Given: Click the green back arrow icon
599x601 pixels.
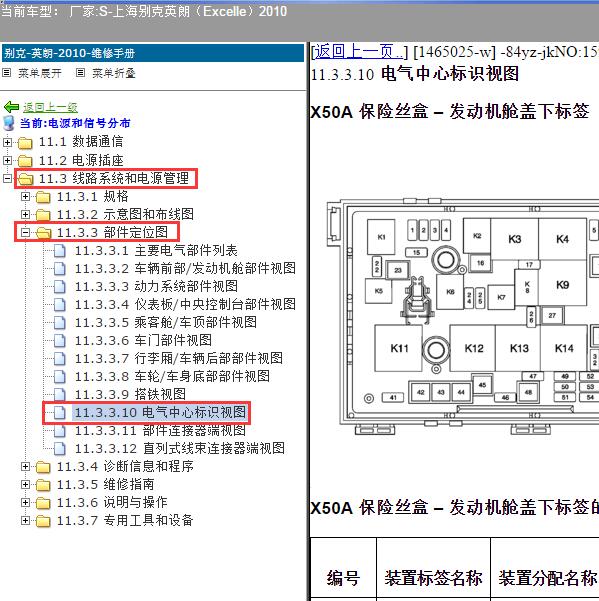Looking at the screenshot, I should click(x=11, y=107).
